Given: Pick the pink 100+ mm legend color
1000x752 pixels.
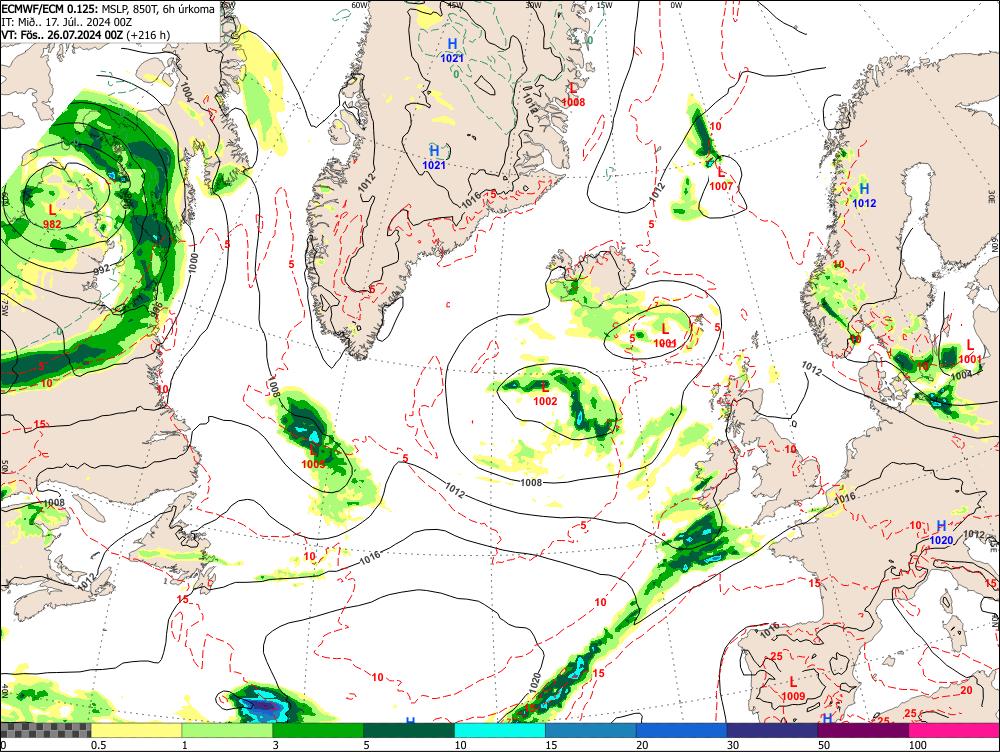Looking at the screenshot, I should click(954, 730).
